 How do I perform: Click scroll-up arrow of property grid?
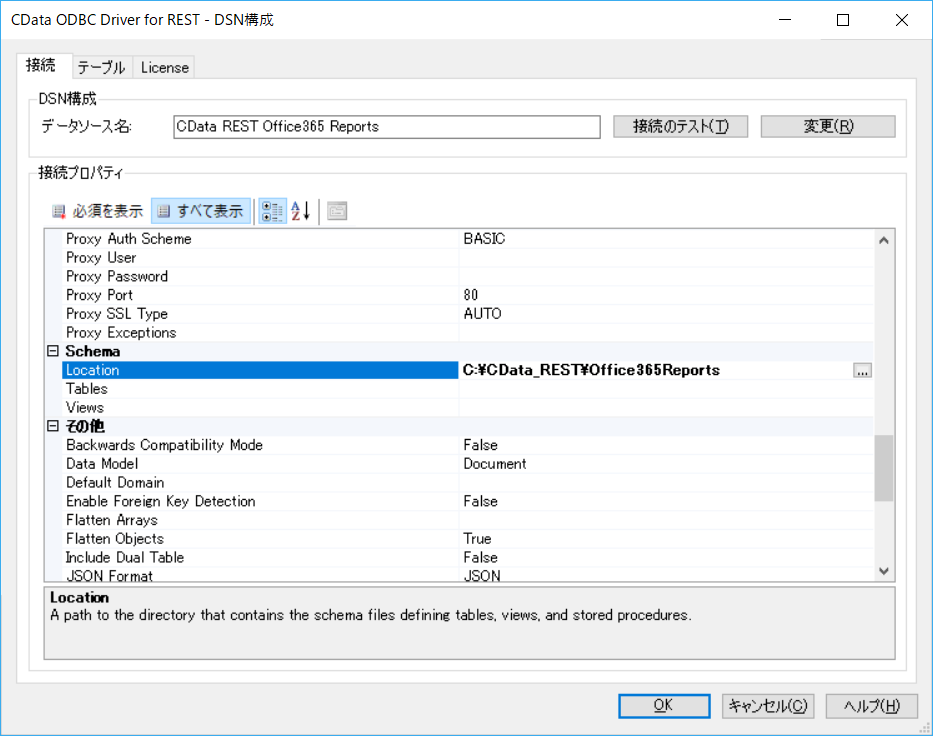[x=883, y=240]
